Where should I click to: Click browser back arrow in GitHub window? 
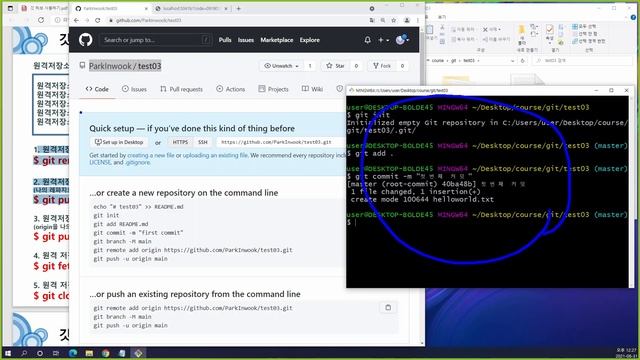click(77, 20)
